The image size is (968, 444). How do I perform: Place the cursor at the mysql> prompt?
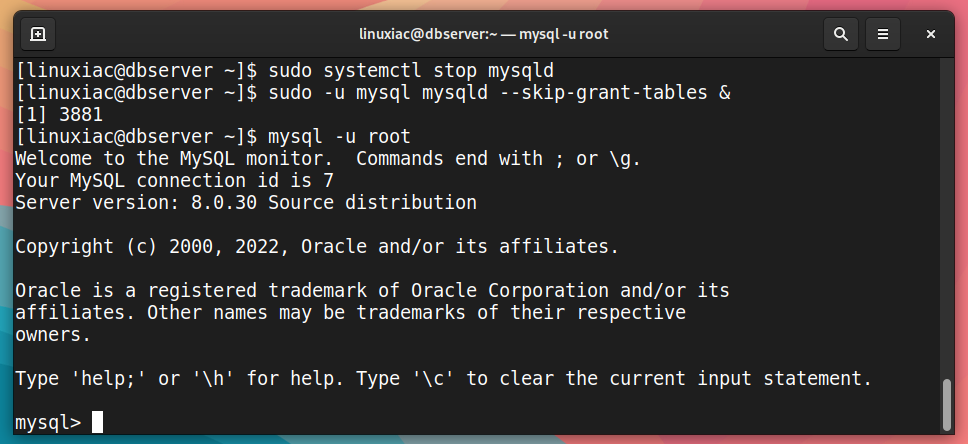point(97,422)
